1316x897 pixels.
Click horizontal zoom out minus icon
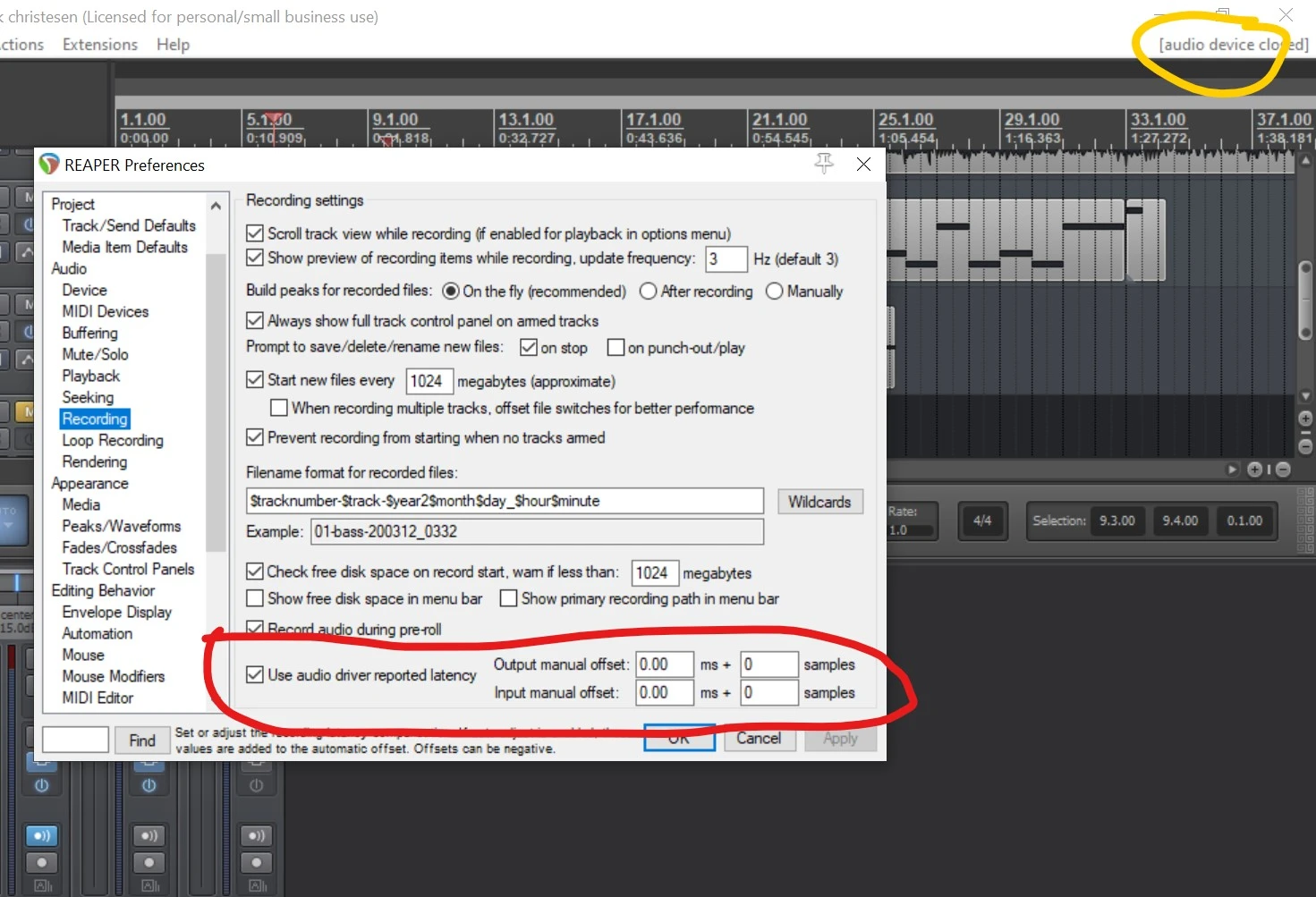(x=1283, y=470)
